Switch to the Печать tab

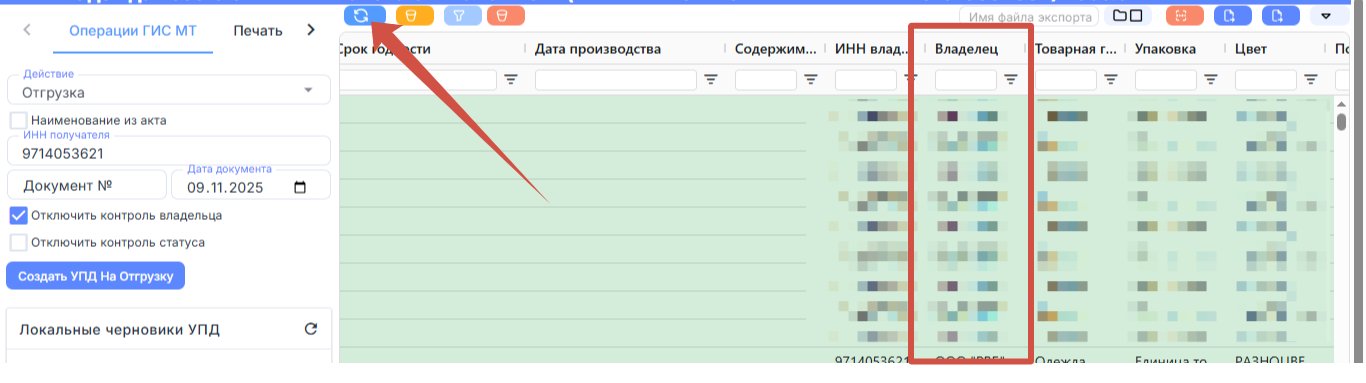(258, 31)
